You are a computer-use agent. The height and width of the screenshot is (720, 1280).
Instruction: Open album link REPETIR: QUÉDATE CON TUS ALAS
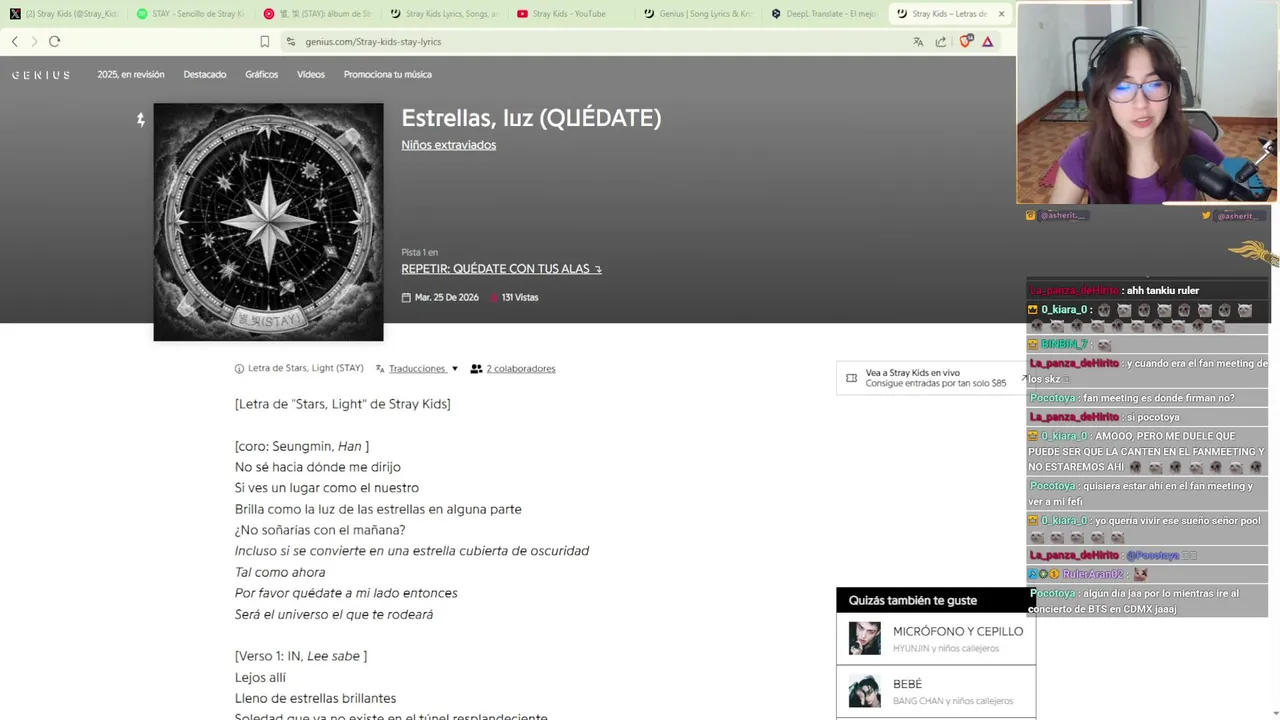pyautogui.click(x=501, y=269)
